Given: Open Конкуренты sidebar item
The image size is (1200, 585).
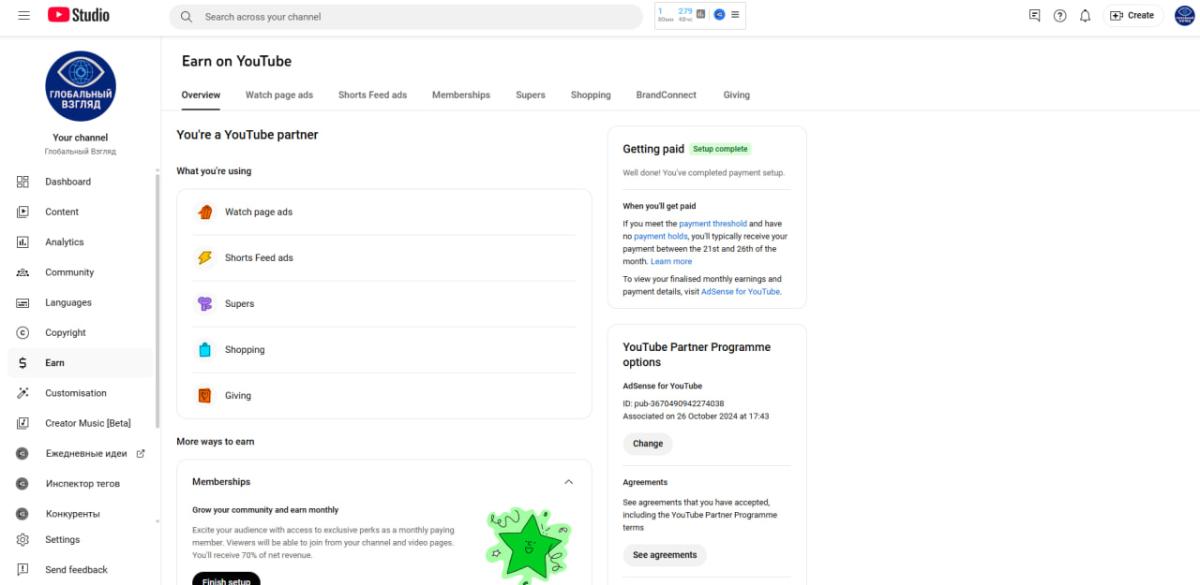Looking at the screenshot, I should [80, 513].
